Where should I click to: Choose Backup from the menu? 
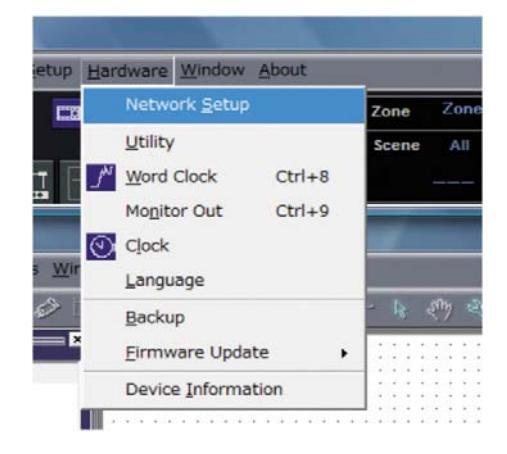[224, 318]
